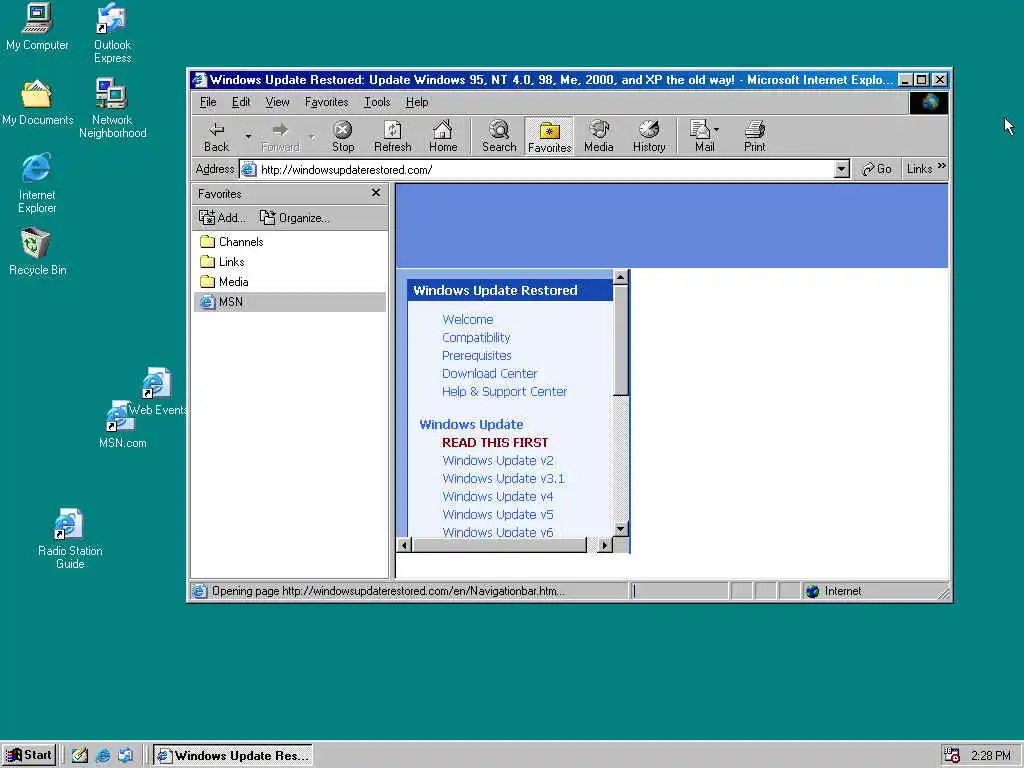Open the Download Center link

[x=490, y=374]
